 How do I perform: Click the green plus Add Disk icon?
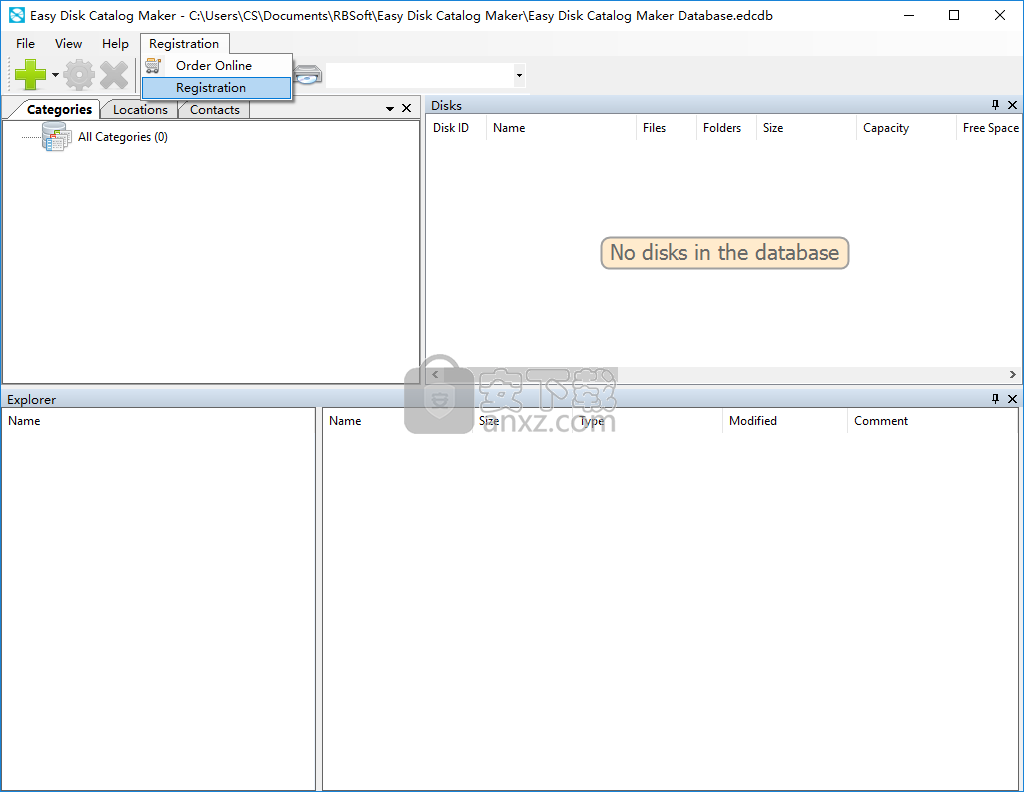[30, 74]
